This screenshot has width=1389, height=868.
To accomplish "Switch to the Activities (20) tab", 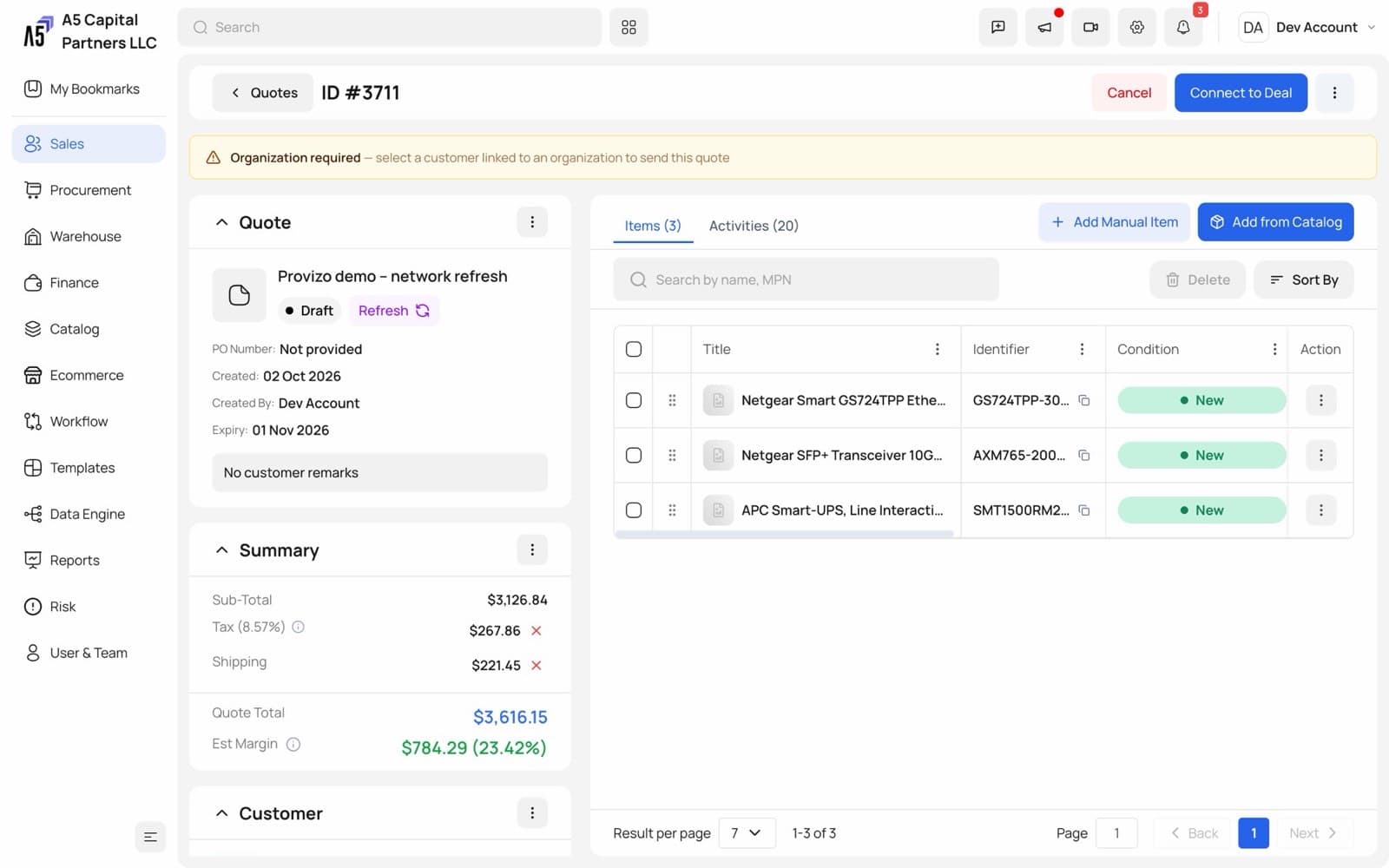I will (754, 226).
